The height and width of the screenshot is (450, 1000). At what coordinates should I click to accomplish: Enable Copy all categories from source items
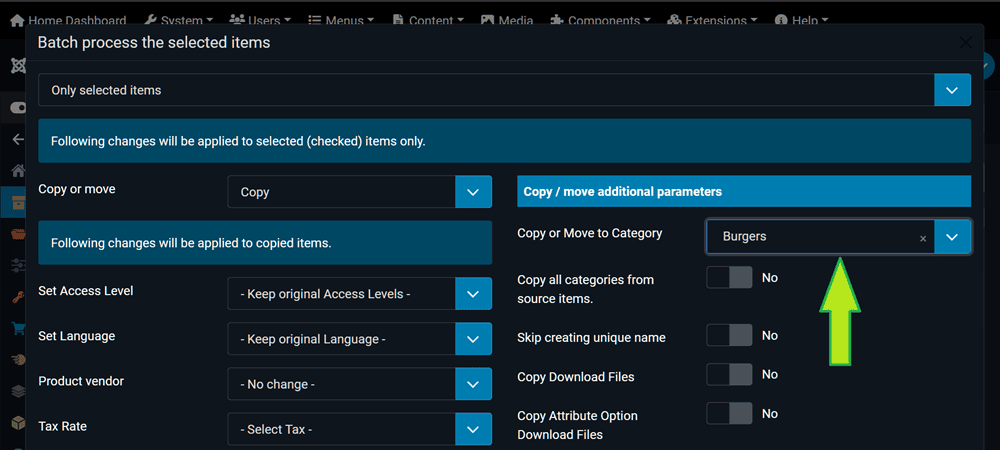(729, 278)
